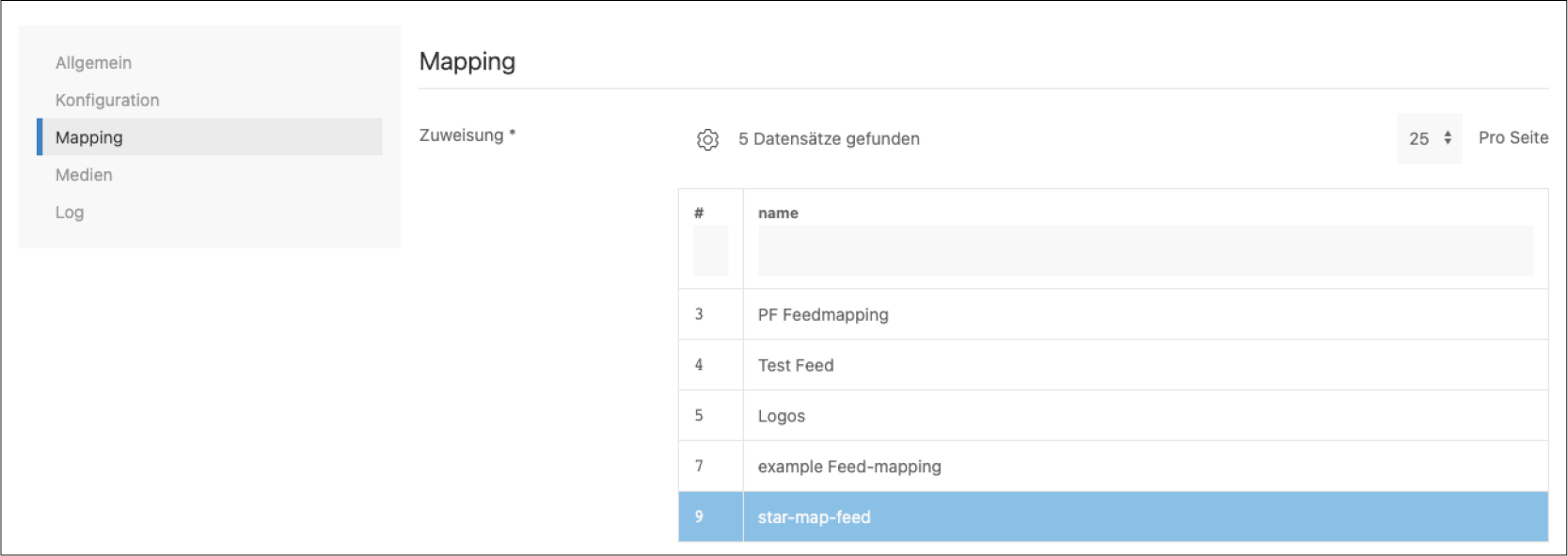Sort by the # column header
This screenshot has width=1568, height=556.
(699, 213)
